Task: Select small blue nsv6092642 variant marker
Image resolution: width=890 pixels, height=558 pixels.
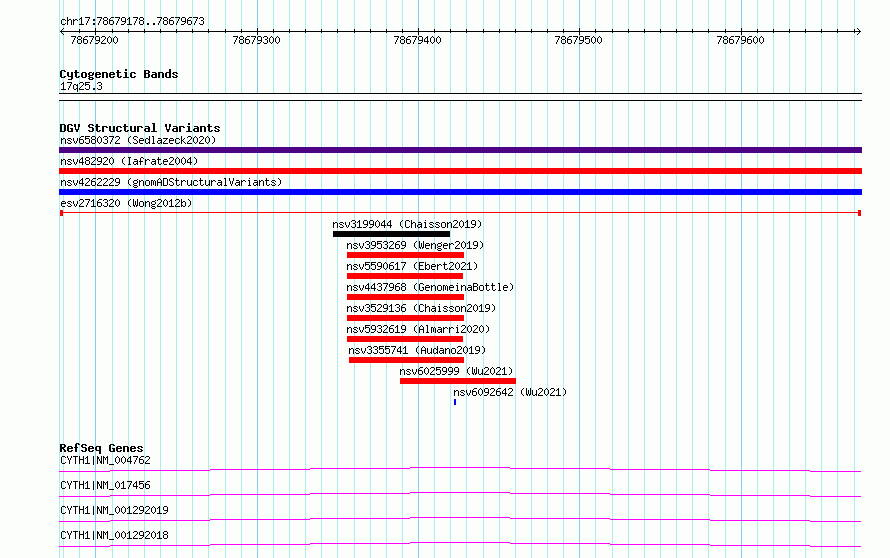Action: [x=455, y=402]
